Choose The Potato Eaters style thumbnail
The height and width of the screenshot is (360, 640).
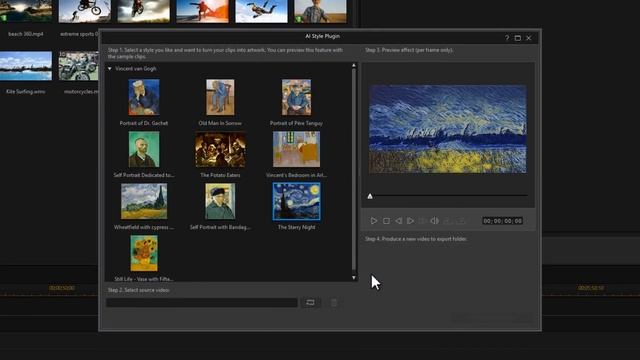coord(220,149)
